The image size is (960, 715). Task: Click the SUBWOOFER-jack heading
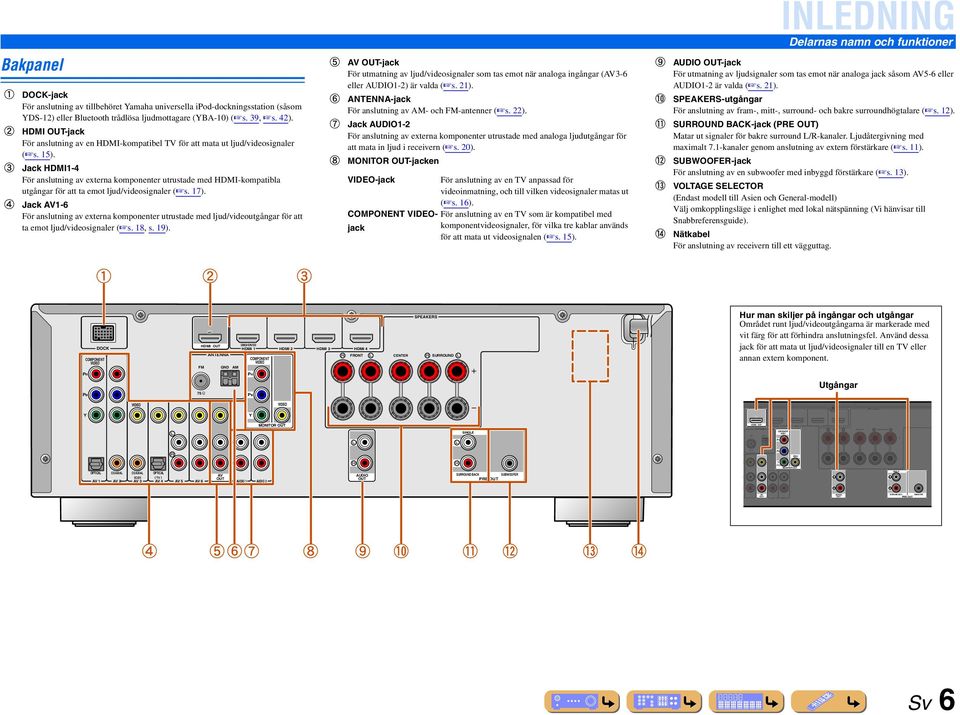point(711,161)
